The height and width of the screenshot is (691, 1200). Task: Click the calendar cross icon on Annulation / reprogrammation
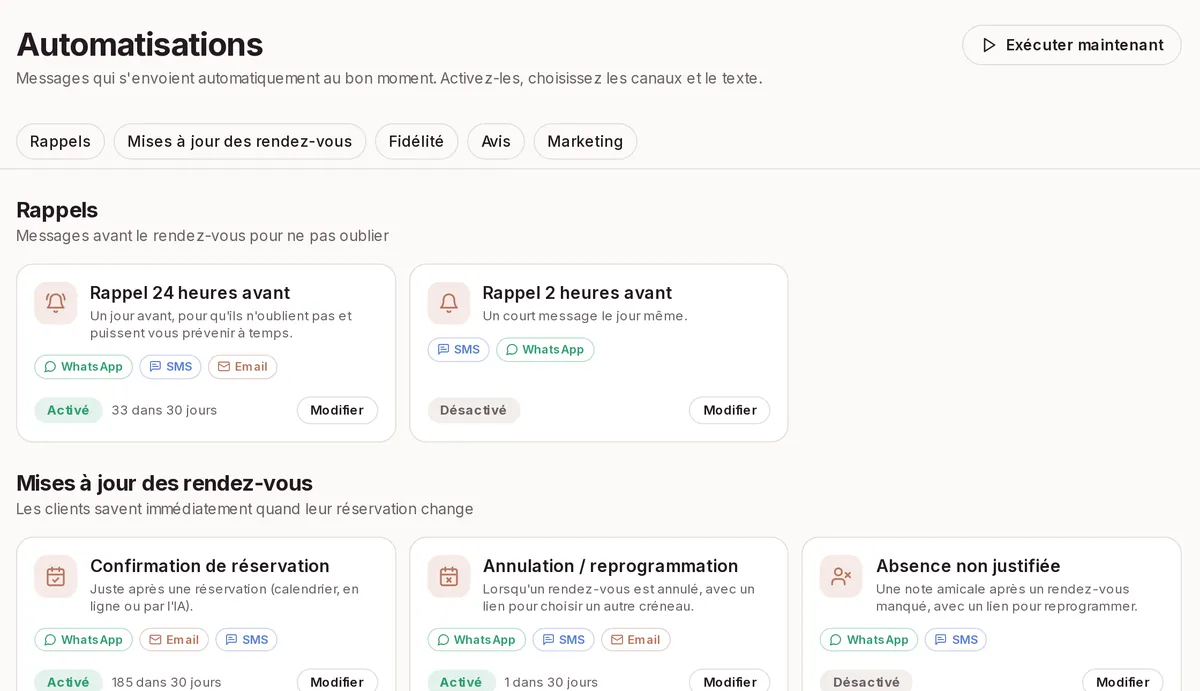449,576
